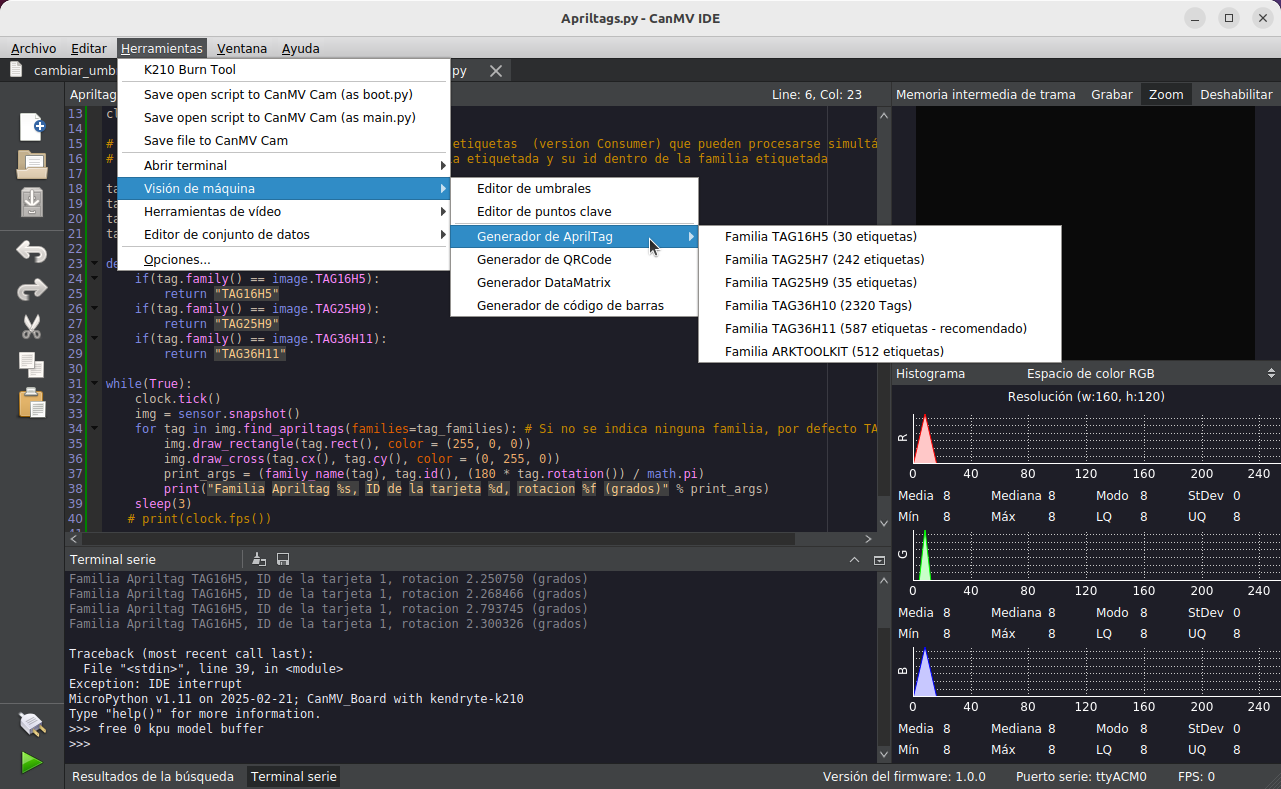Open the Editar menu
The image size is (1281, 789).
(89, 48)
